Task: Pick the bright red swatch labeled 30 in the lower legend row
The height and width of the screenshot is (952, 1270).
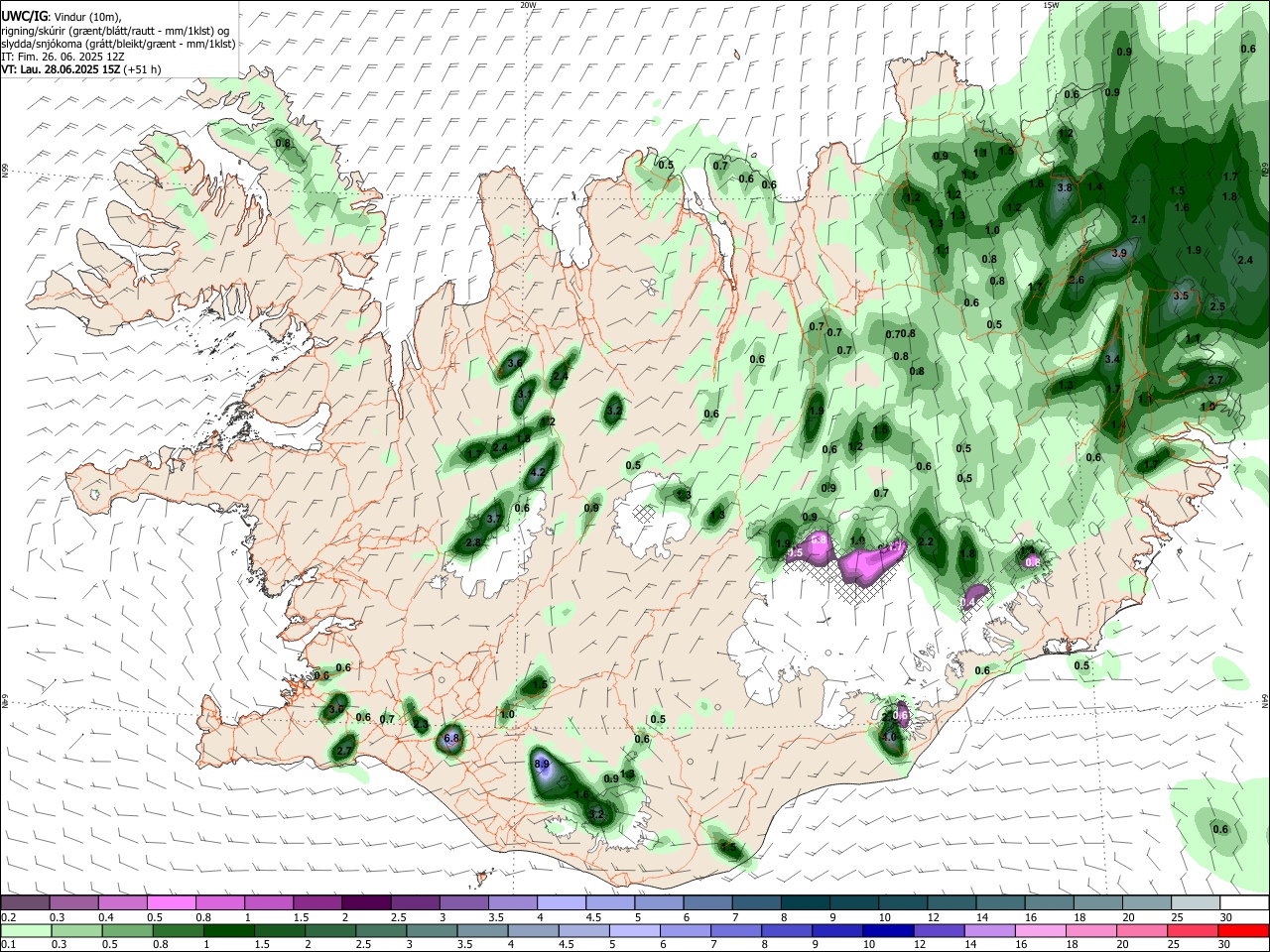Action: pyautogui.click(x=1242, y=930)
